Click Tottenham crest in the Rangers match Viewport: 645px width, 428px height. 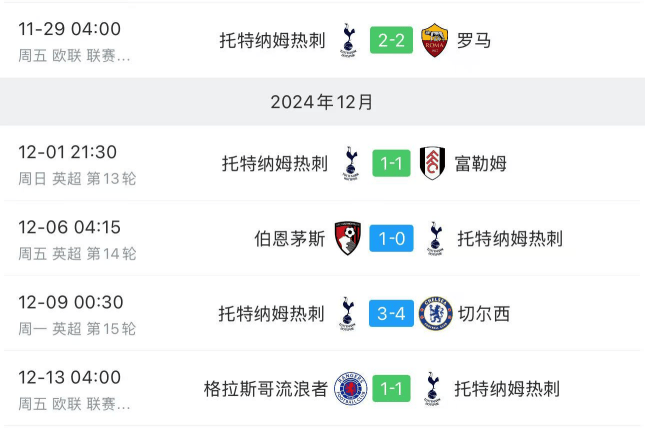pyautogui.click(x=432, y=388)
